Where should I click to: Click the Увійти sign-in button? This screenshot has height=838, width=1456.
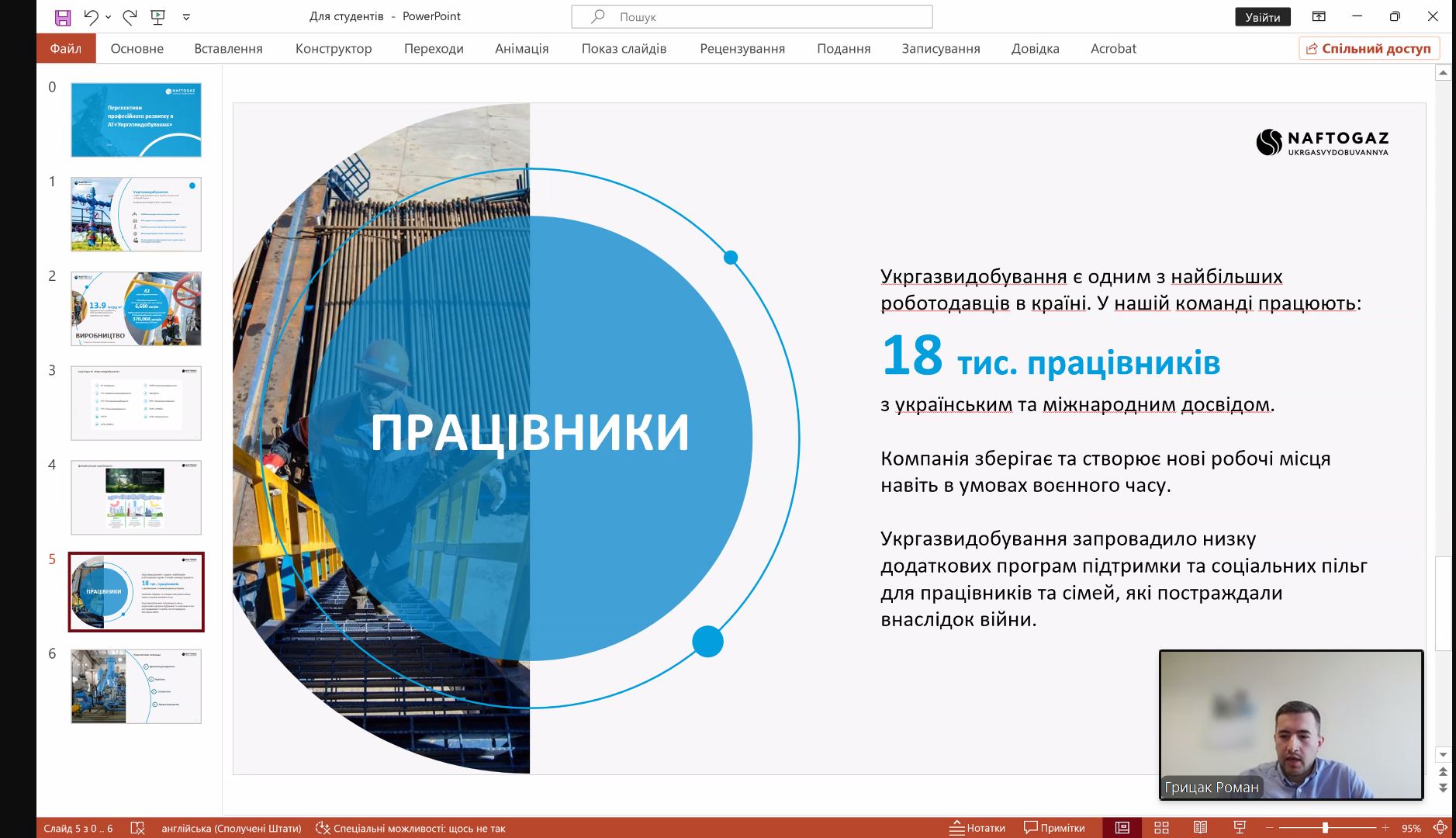pyautogui.click(x=1262, y=16)
